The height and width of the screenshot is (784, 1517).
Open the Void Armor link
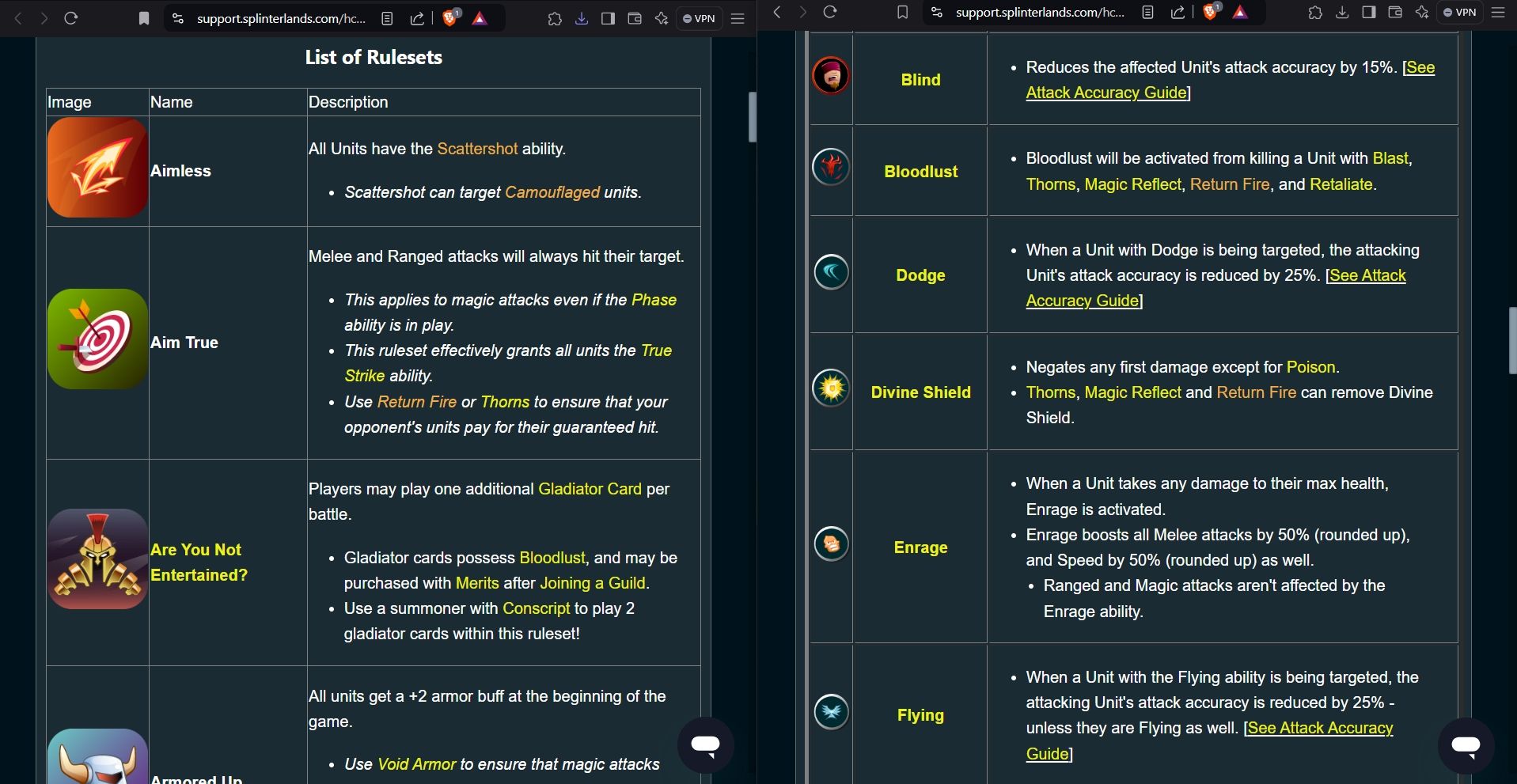pyautogui.click(x=417, y=764)
